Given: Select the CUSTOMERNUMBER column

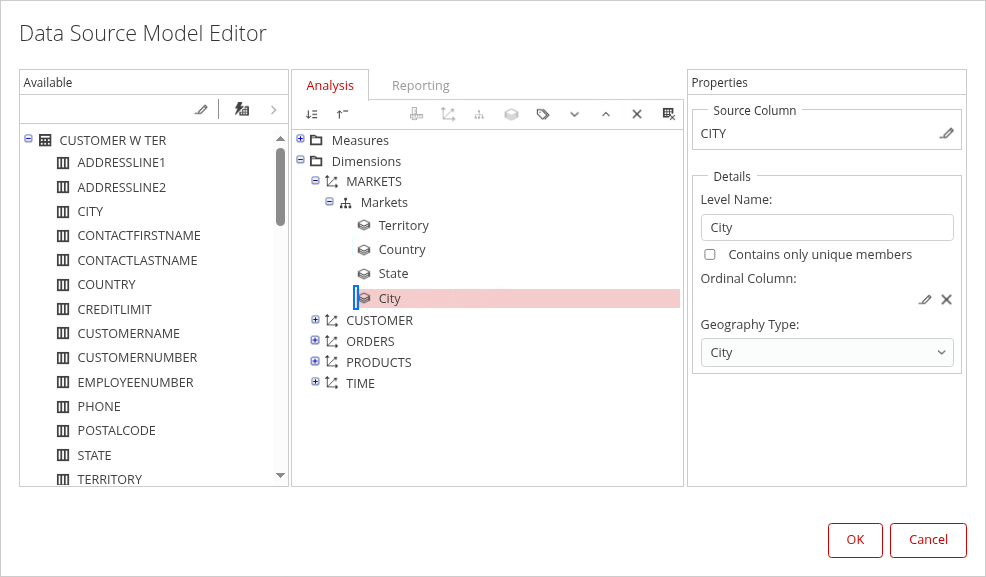Looking at the screenshot, I should [x=137, y=358].
